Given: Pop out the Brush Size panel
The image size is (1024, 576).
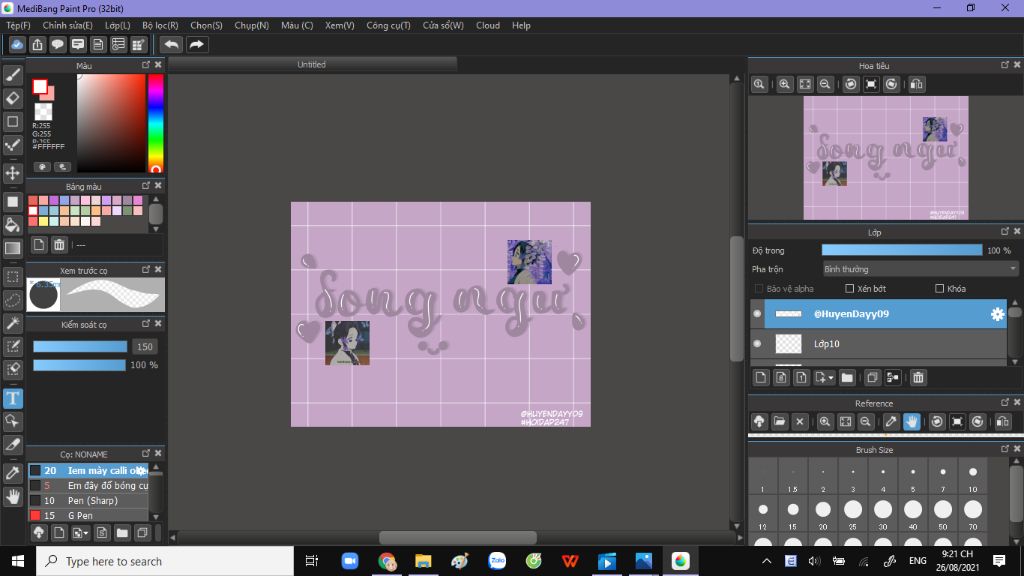Looking at the screenshot, I should coord(1004,449).
